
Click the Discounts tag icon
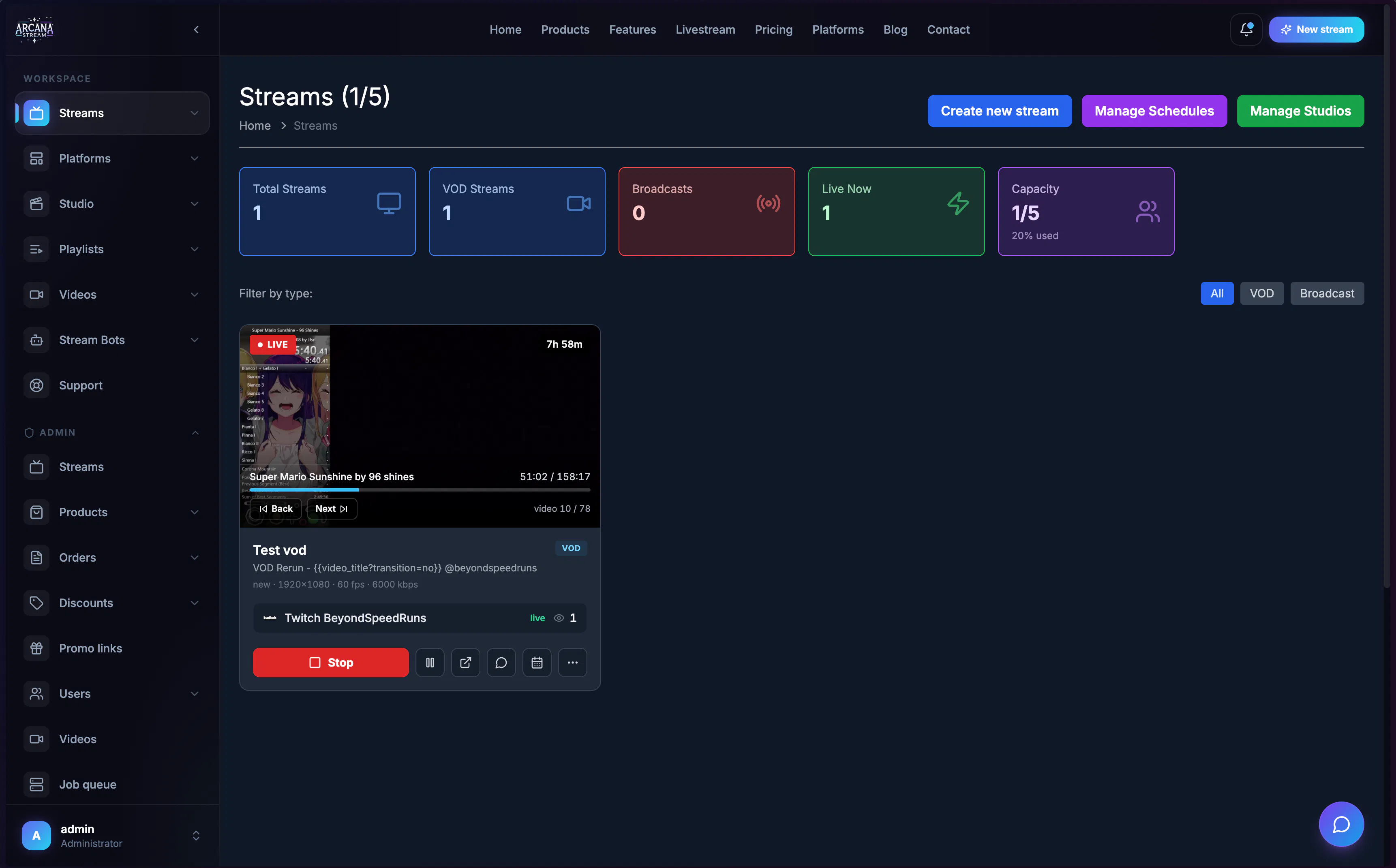[36, 603]
